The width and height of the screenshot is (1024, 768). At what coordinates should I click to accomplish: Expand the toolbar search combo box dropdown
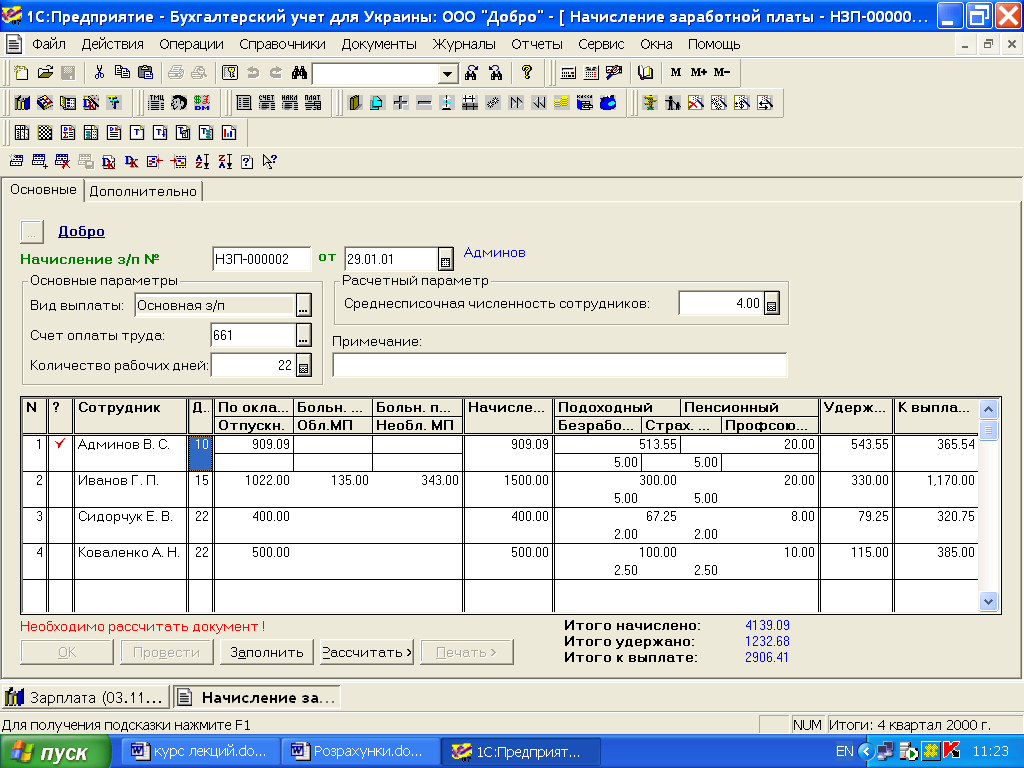point(448,74)
